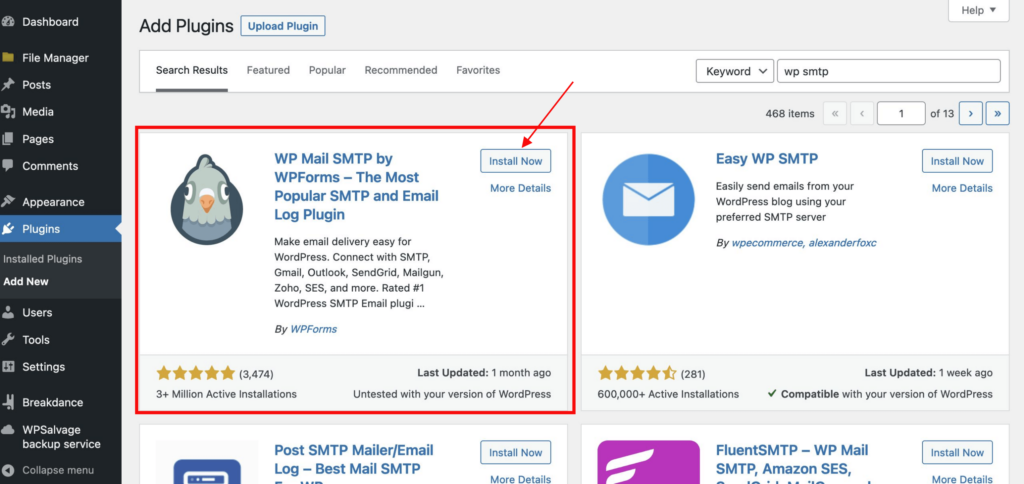The image size is (1024, 484).
Task: Open Posts via the pushpin icon
Action: coord(9,85)
